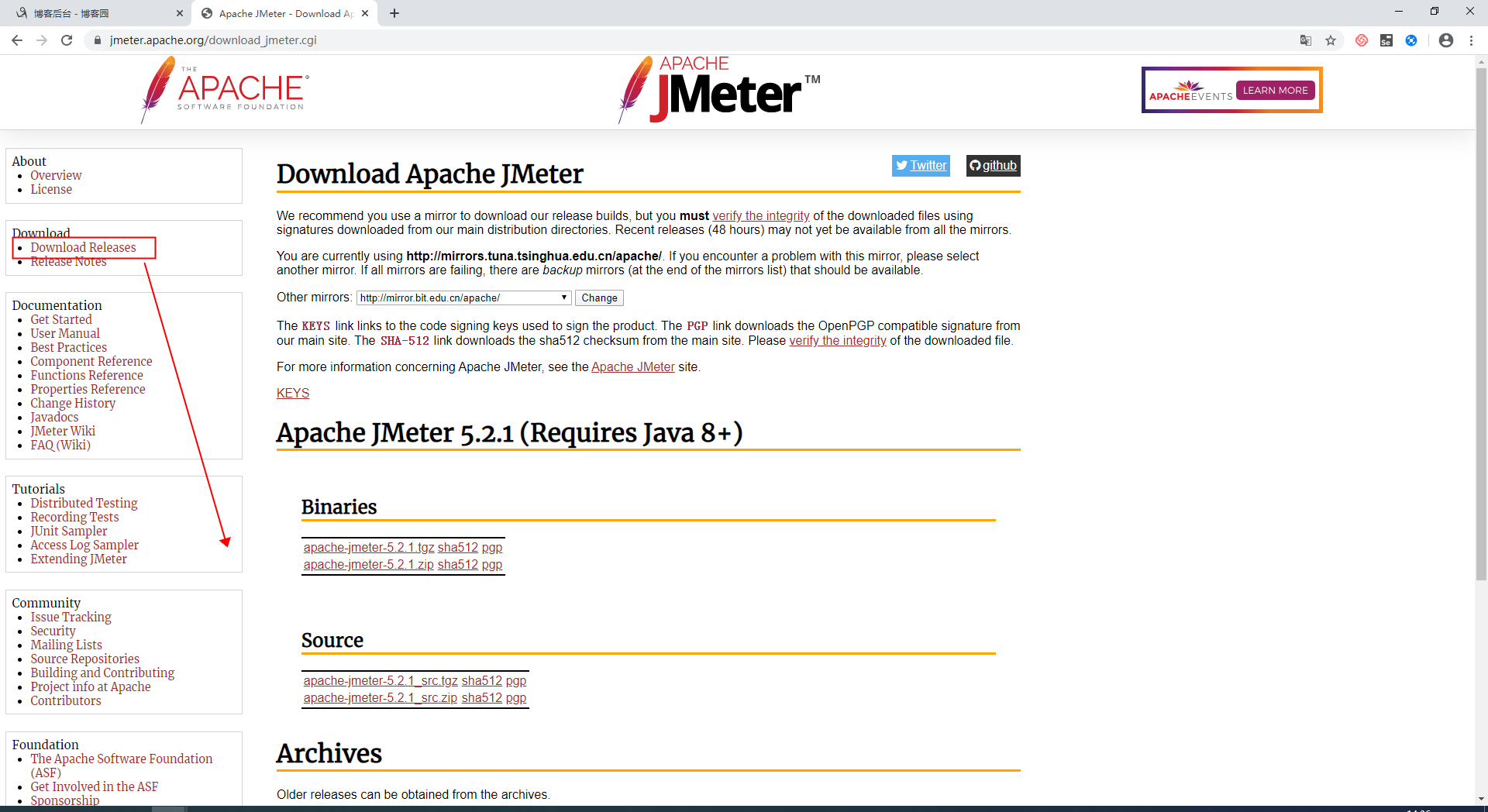Screen dimensions: 1488x812
Task: Open the Twitter button
Action: coord(921,165)
